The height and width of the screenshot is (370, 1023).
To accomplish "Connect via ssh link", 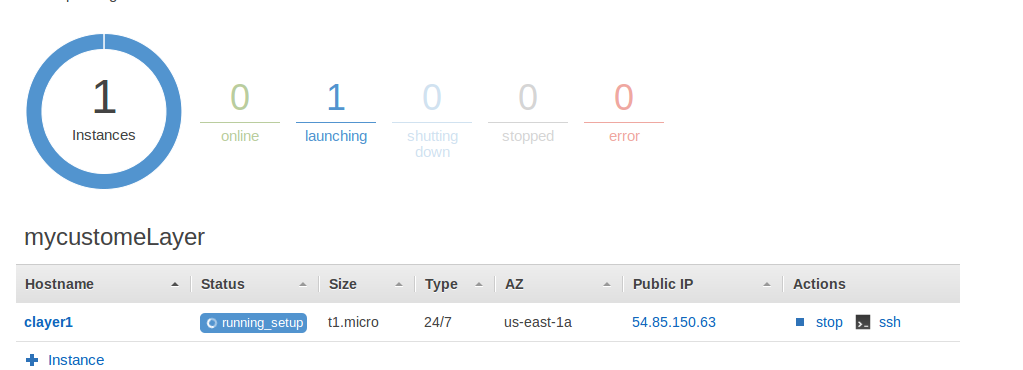I will coord(890,322).
